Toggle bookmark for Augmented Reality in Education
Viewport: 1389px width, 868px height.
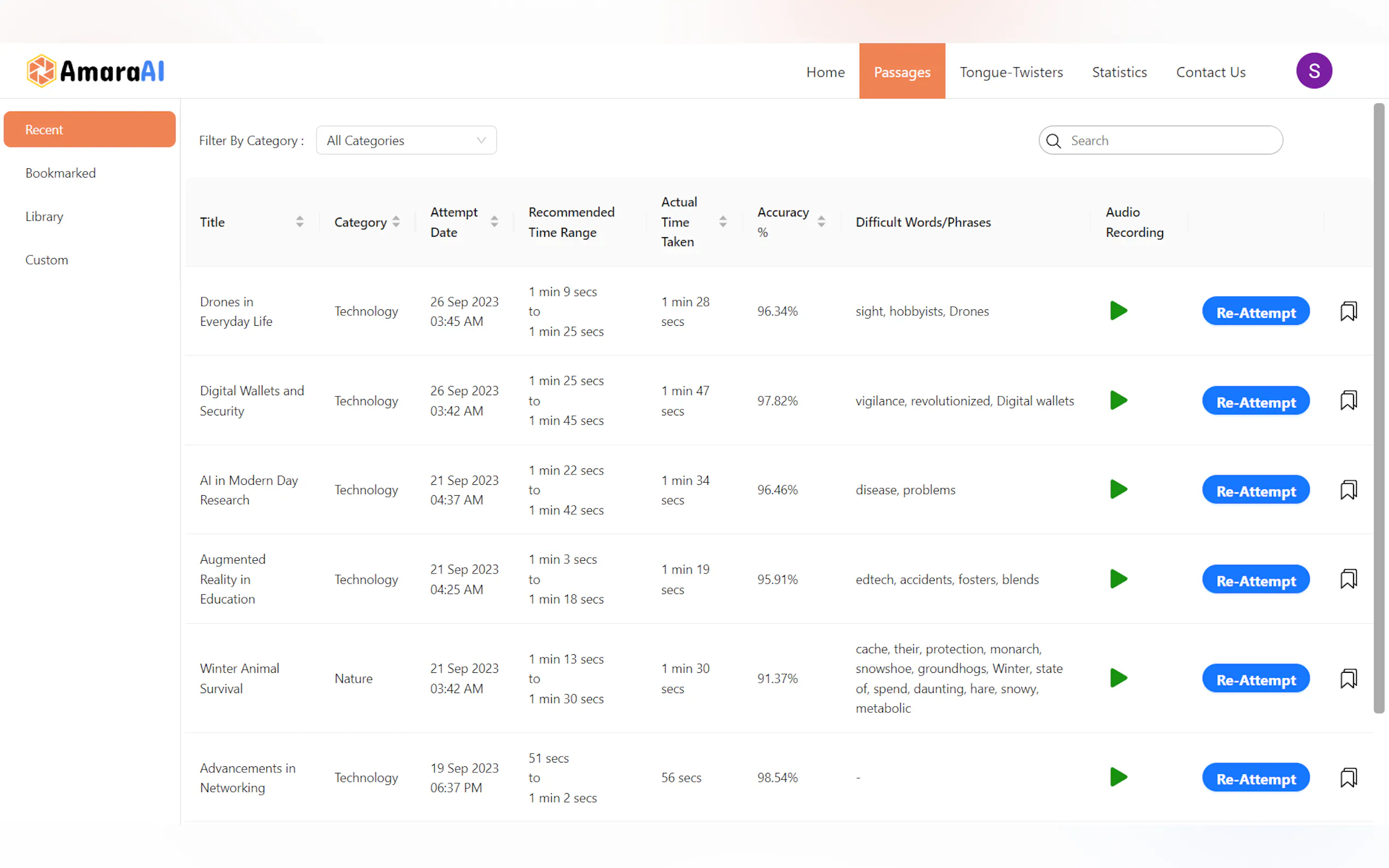pos(1347,579)
